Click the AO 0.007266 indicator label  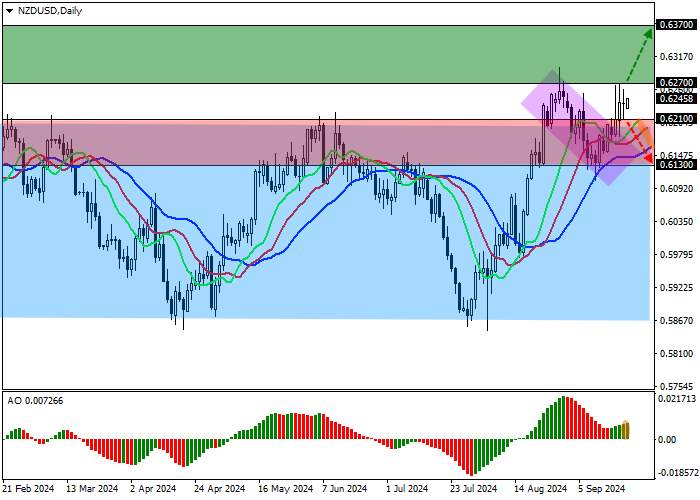click(35, 400)
